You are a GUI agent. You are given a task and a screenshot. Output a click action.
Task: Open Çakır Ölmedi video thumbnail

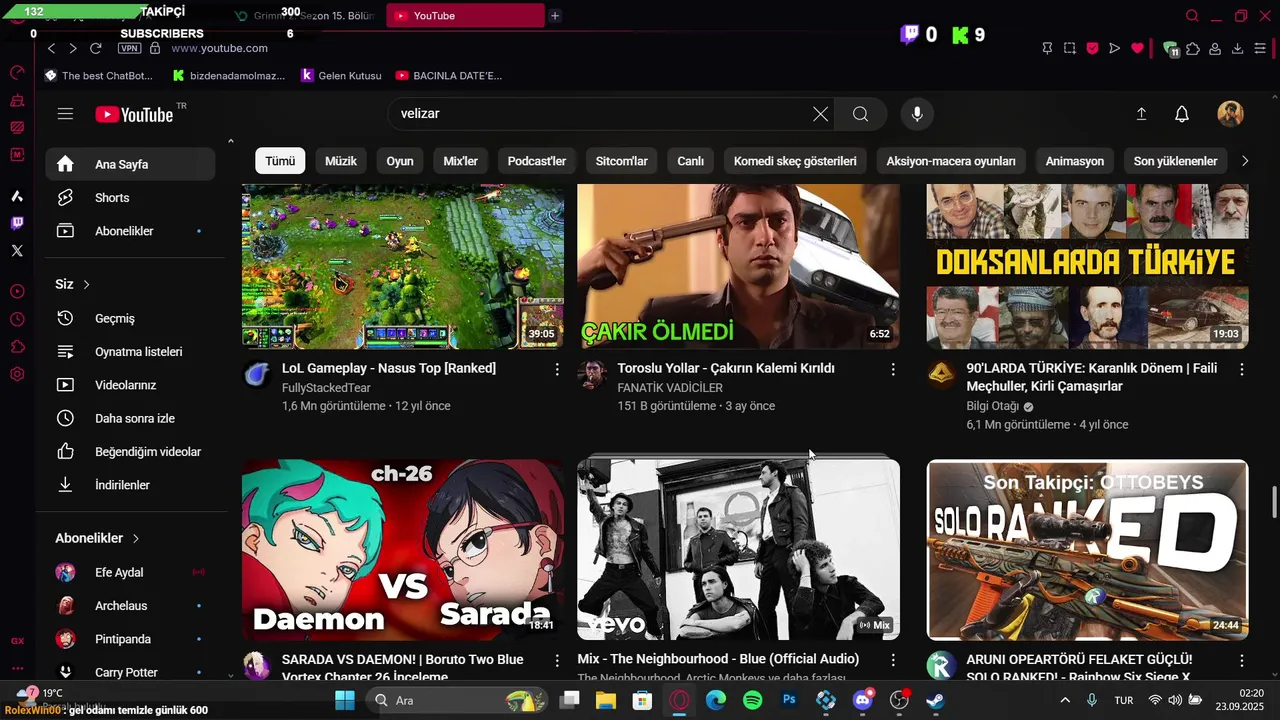pyautogui.click(x=738, y=266)
